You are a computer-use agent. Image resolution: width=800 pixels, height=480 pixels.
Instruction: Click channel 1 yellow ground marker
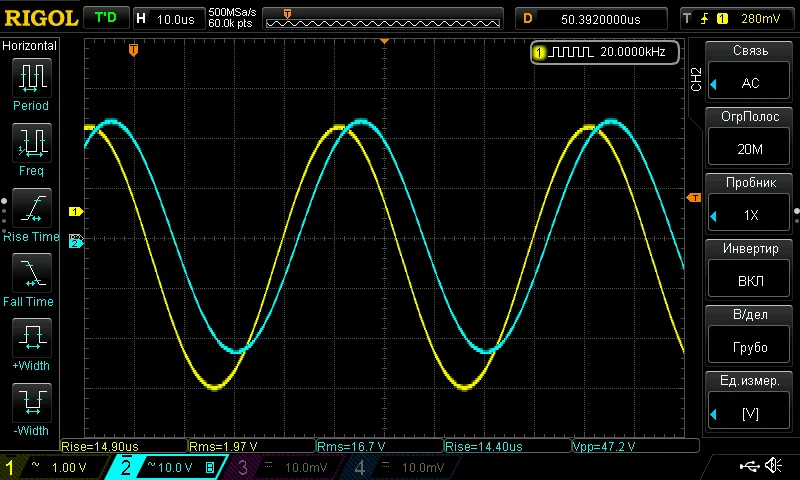click(76, 211)
